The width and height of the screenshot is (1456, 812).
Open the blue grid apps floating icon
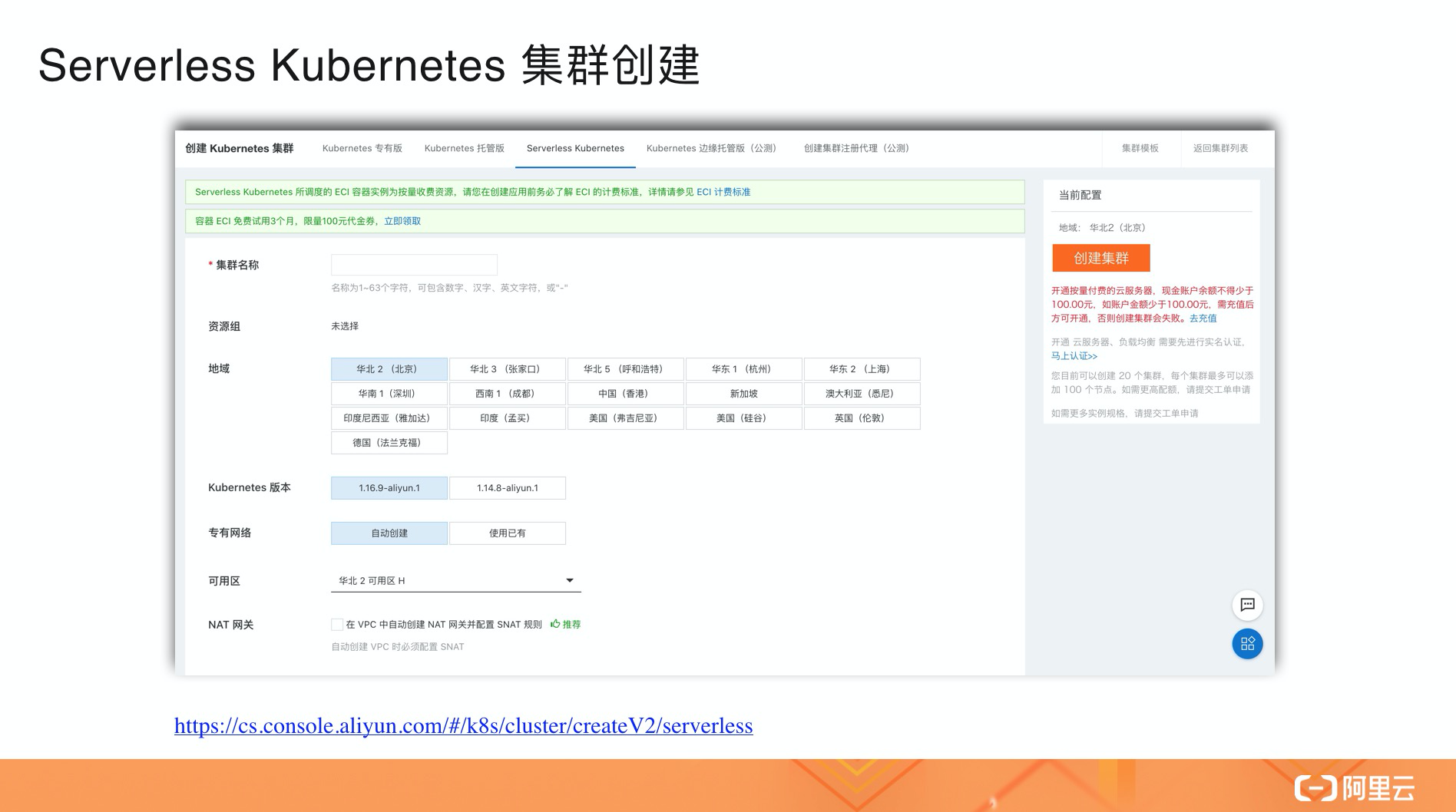[x=1247, y=644]
